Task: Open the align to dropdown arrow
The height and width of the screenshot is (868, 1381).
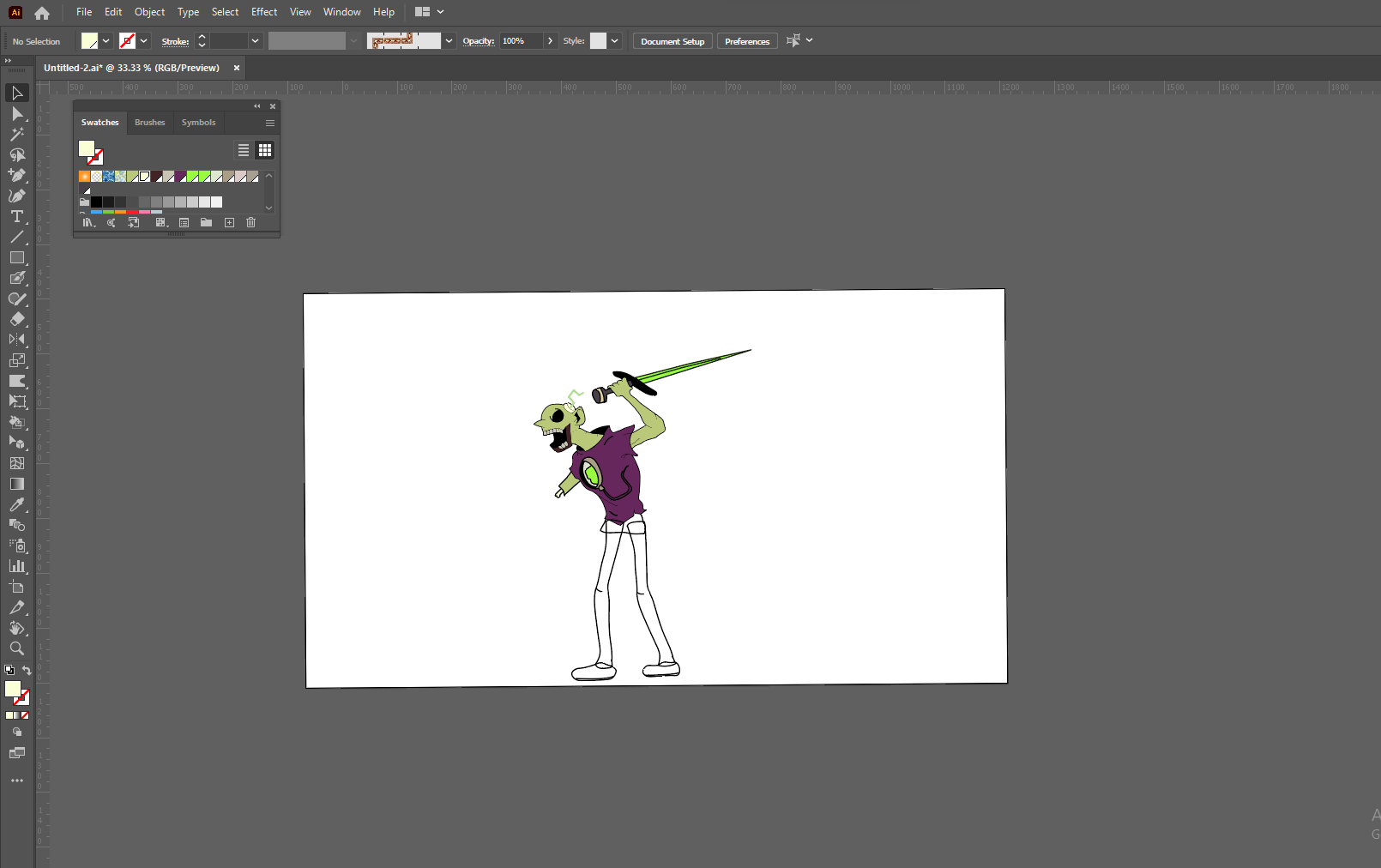Action: (809, 40)
